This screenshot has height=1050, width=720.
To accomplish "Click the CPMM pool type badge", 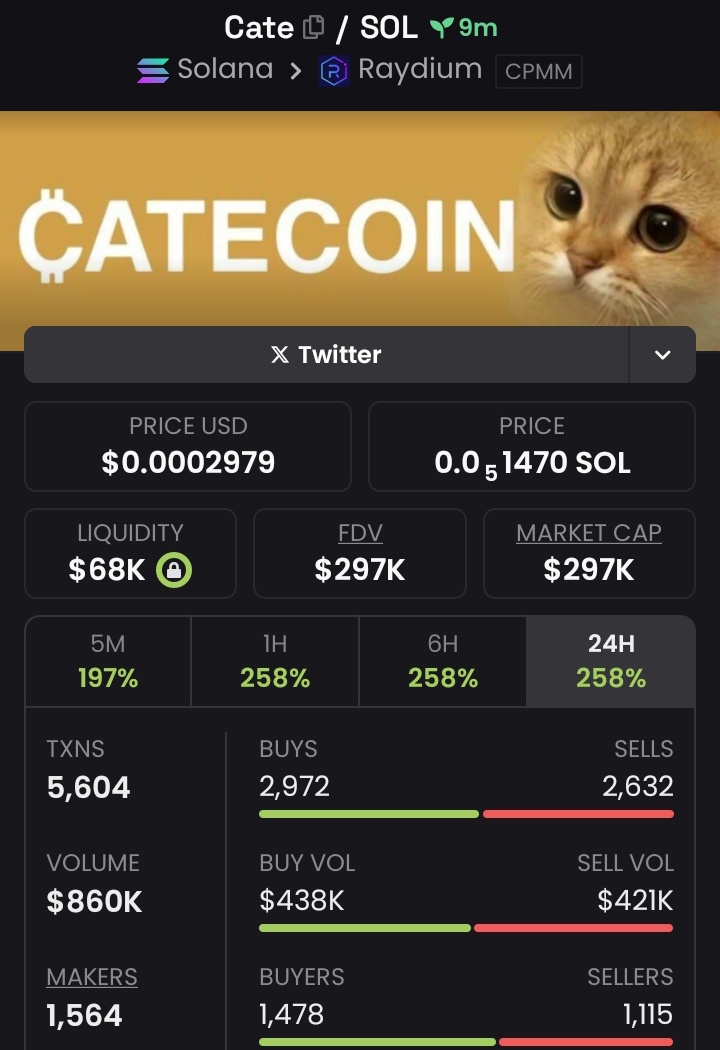I will 538,71.
